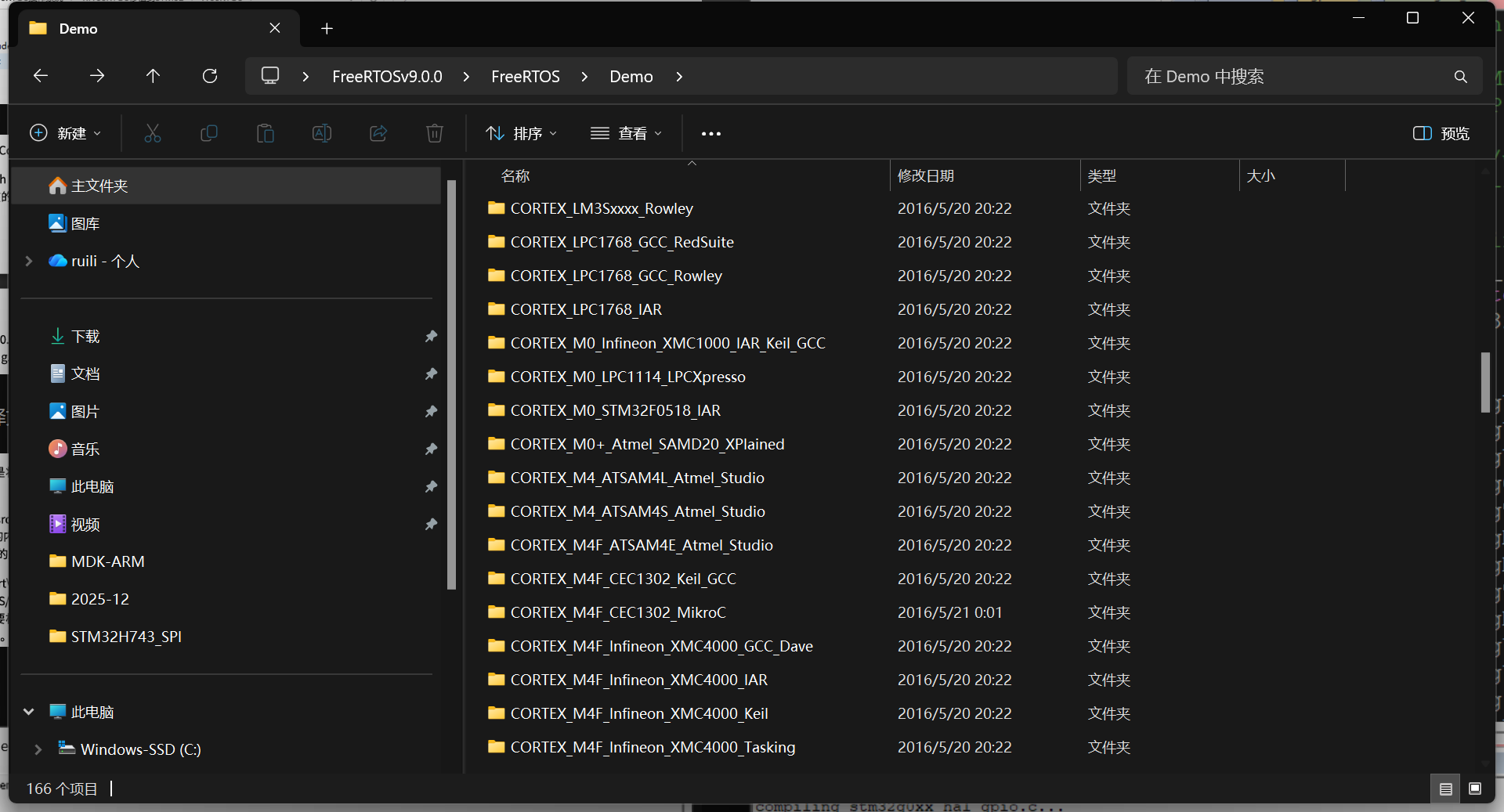Select CORTEX_LPC1768_GCC_RedSuite folder
This screenshot has height=812, width=1504.
(x=610, y=243)
